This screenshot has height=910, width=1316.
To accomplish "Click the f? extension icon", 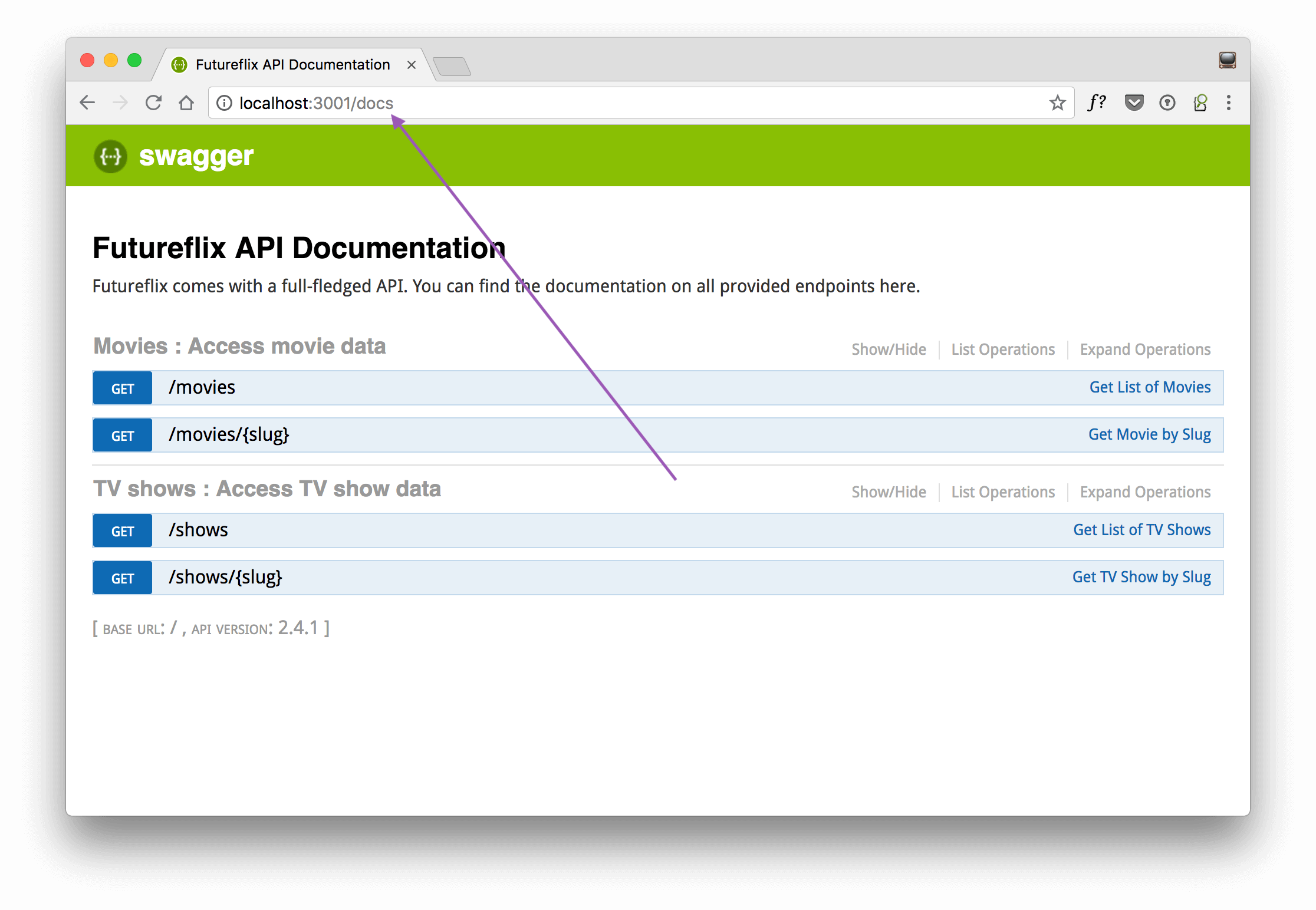I will pos(1097,103).
